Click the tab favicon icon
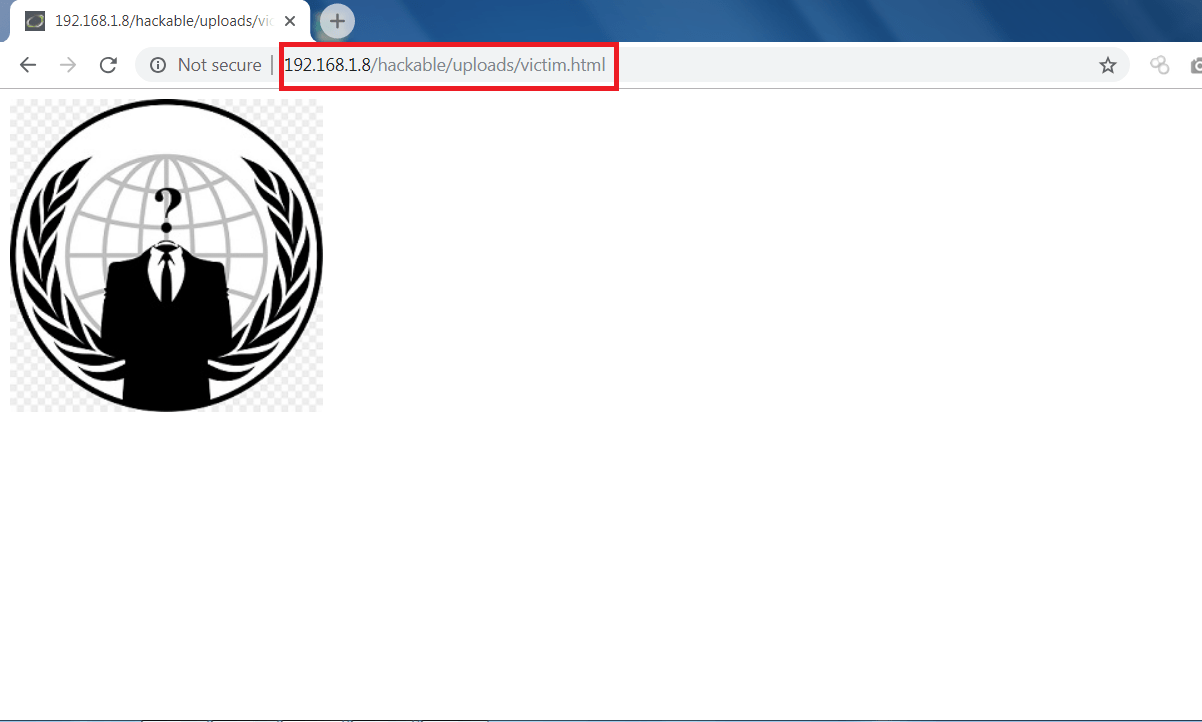This screenshot has width=1202, height=722. point(35,20)
